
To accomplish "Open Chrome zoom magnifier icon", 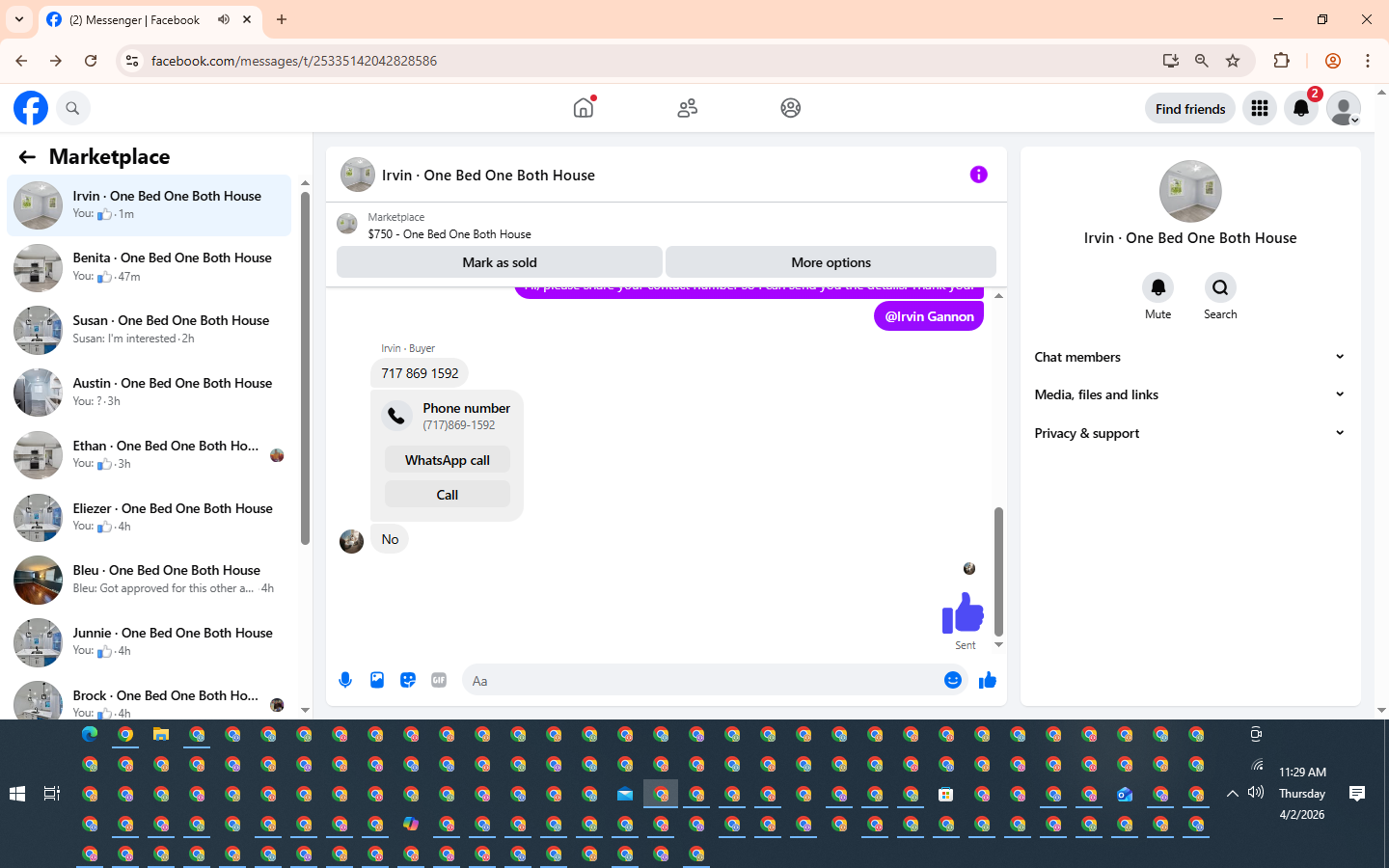I will (1202, 61).
